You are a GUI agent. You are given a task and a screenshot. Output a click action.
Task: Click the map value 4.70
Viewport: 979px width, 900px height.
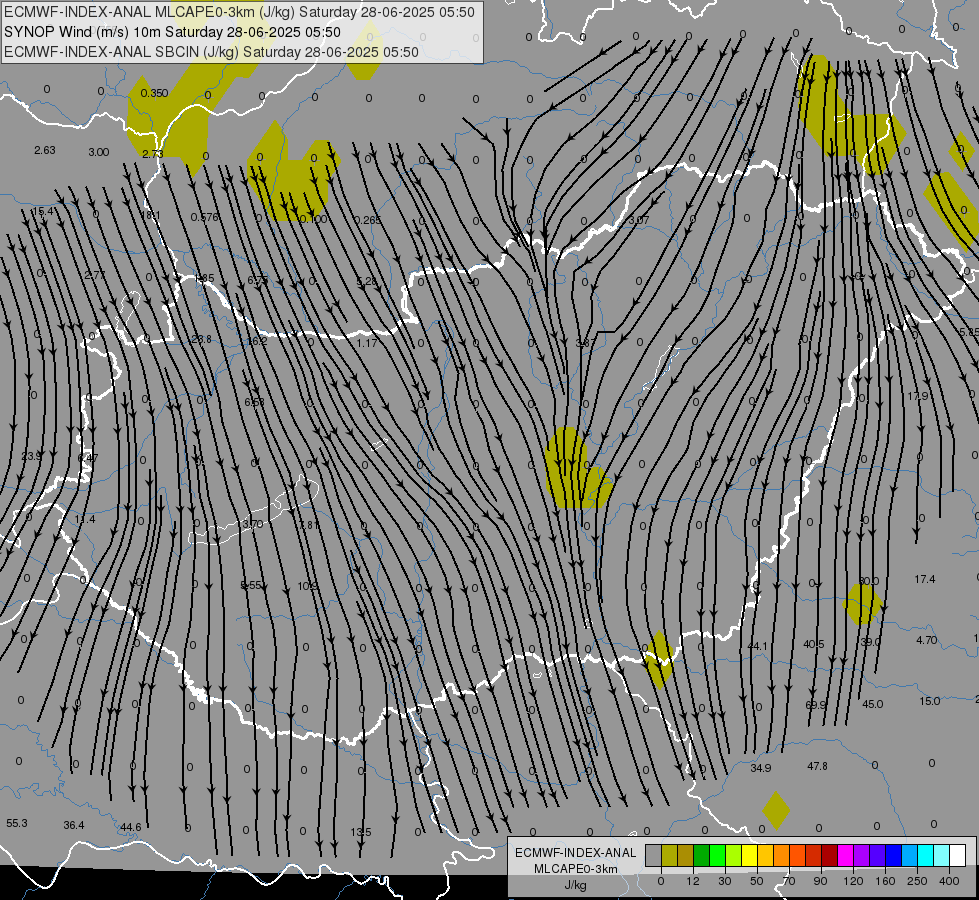click(927, 640)
